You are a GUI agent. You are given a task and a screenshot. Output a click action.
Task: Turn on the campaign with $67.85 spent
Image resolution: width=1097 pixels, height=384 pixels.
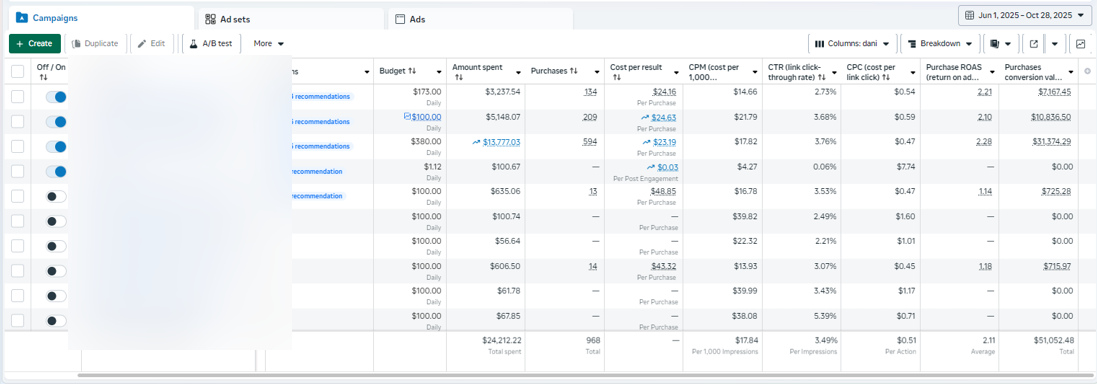[56, 320]
